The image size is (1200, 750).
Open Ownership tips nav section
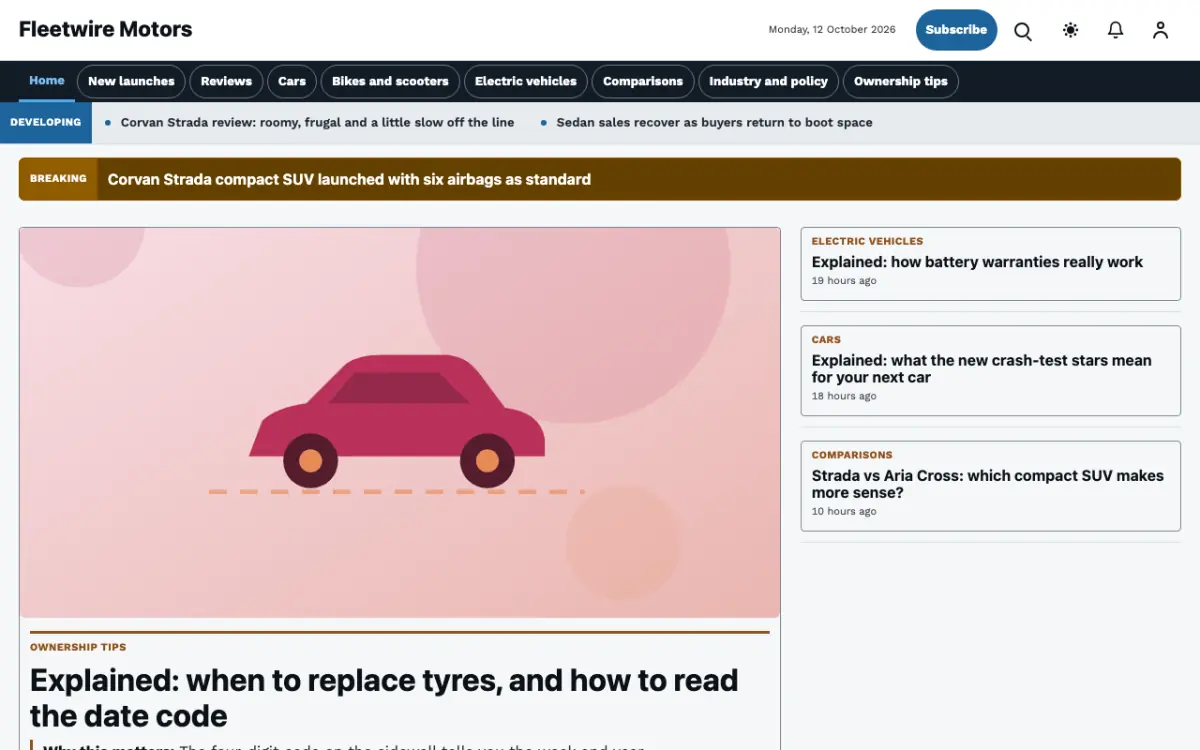point(900,82)
